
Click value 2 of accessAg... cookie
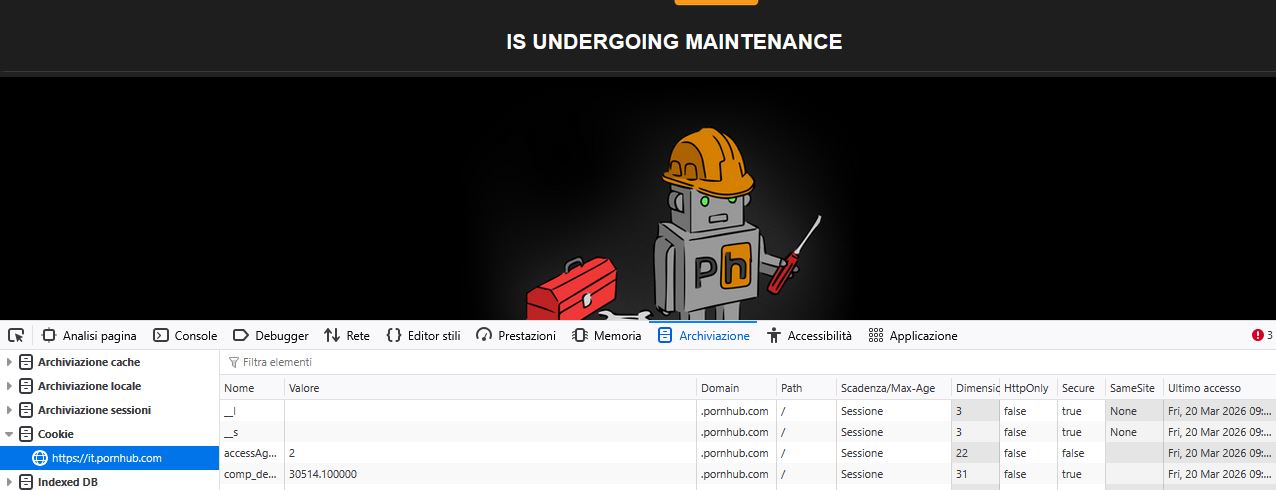click(292, 453)
